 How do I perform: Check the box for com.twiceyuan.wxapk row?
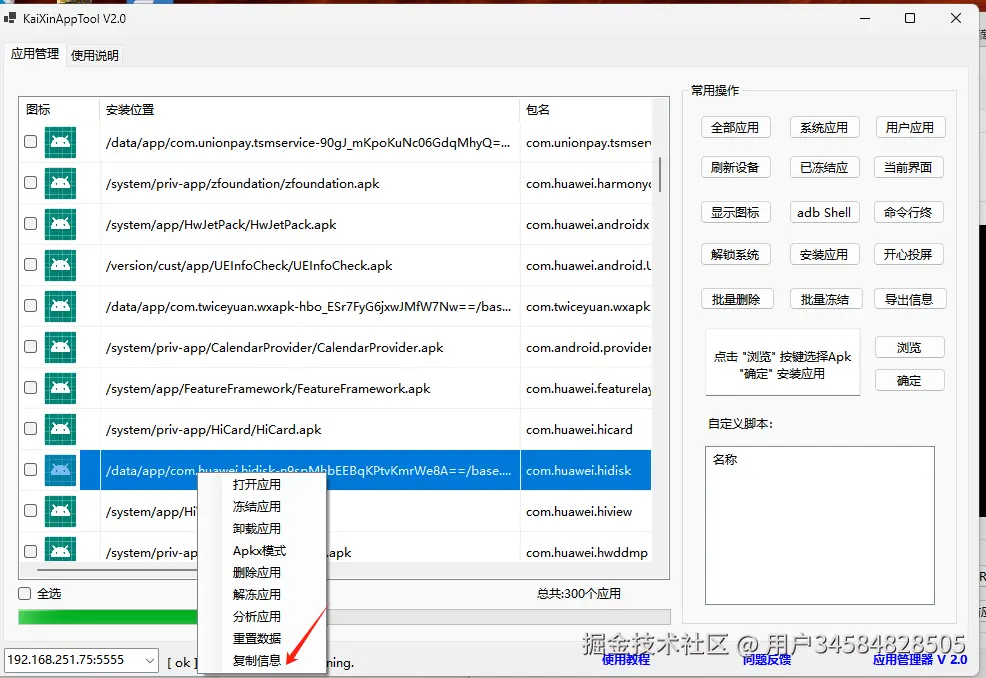(30, 306)
